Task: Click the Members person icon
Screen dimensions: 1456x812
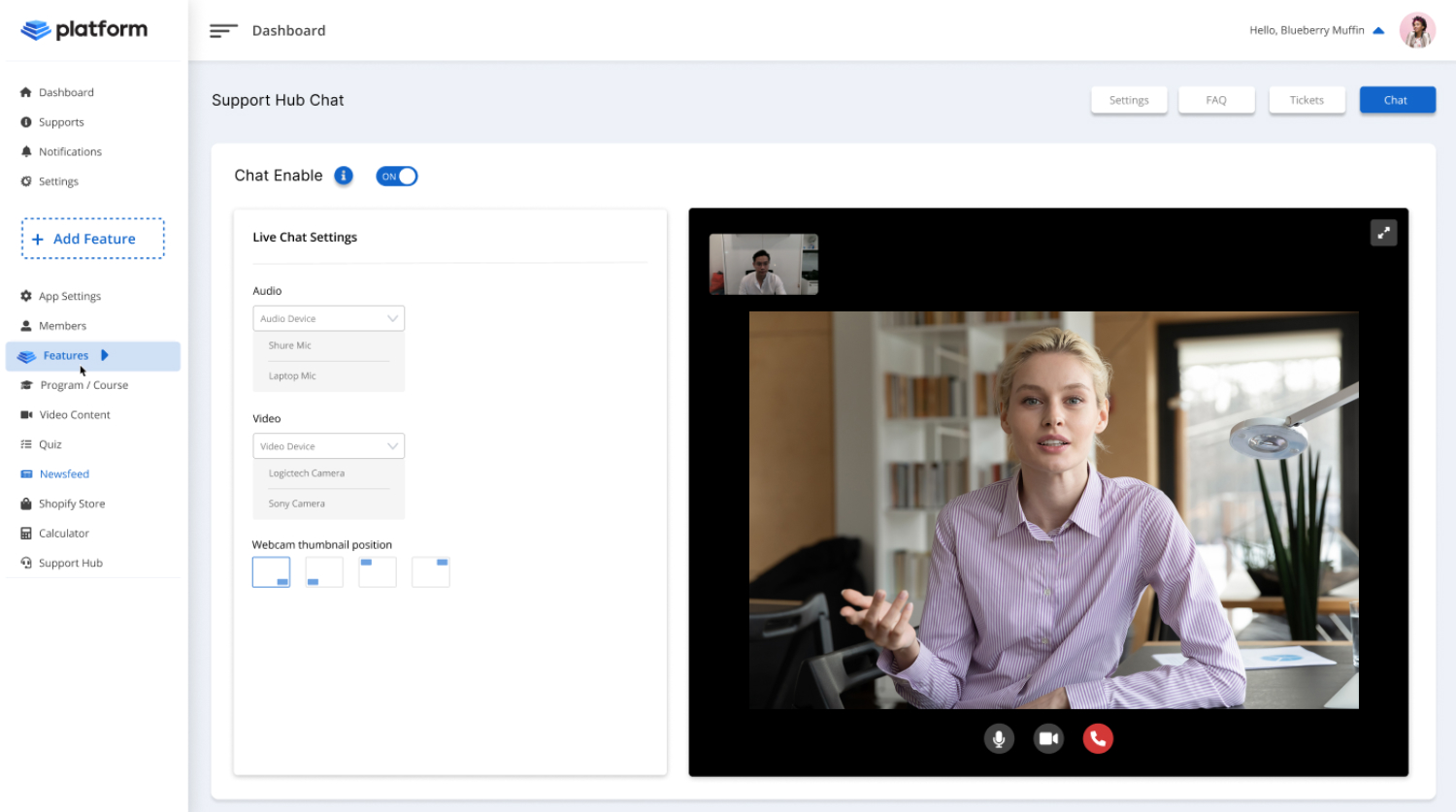Action: click(26, 326)
